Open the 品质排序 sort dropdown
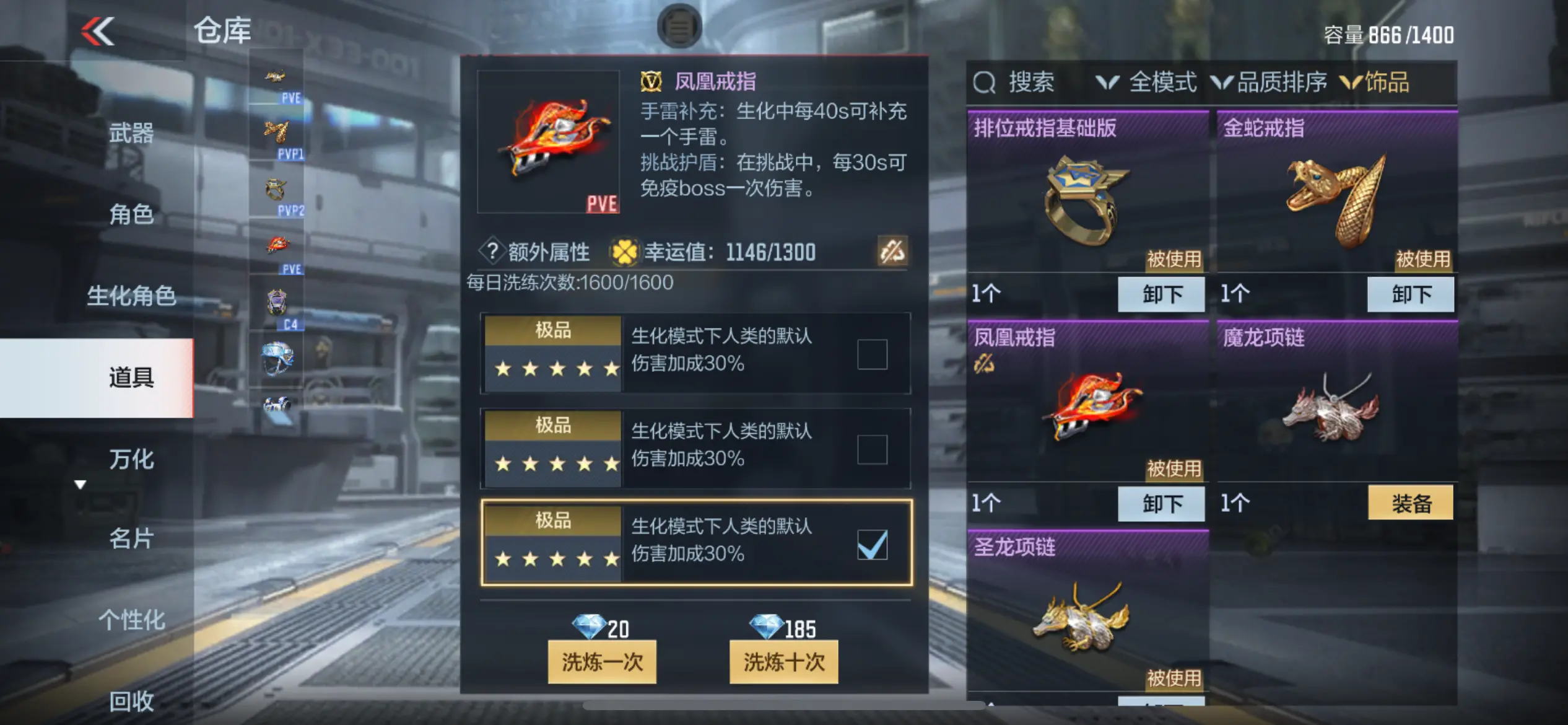This screenshot has height=725, width=1568. (x=1270, y=82)
